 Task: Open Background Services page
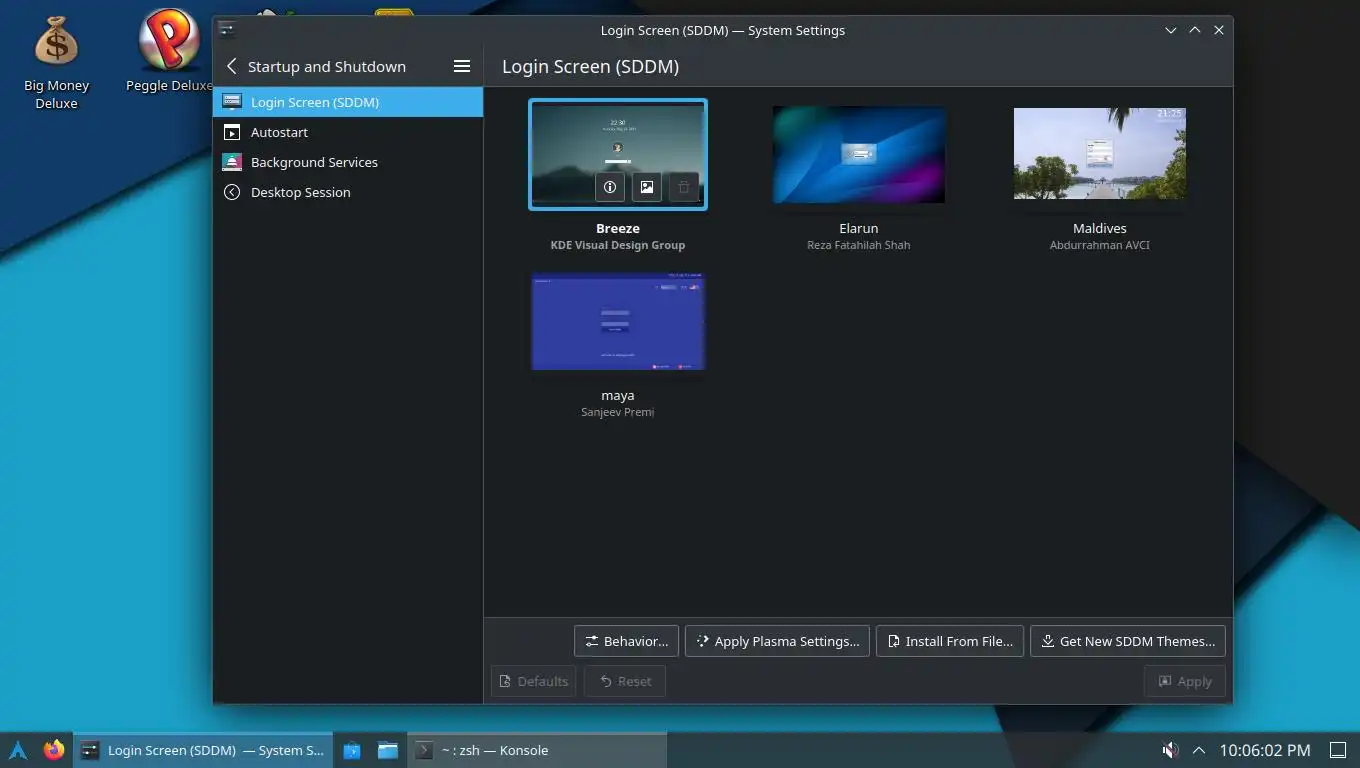click(x=348, y=162)
